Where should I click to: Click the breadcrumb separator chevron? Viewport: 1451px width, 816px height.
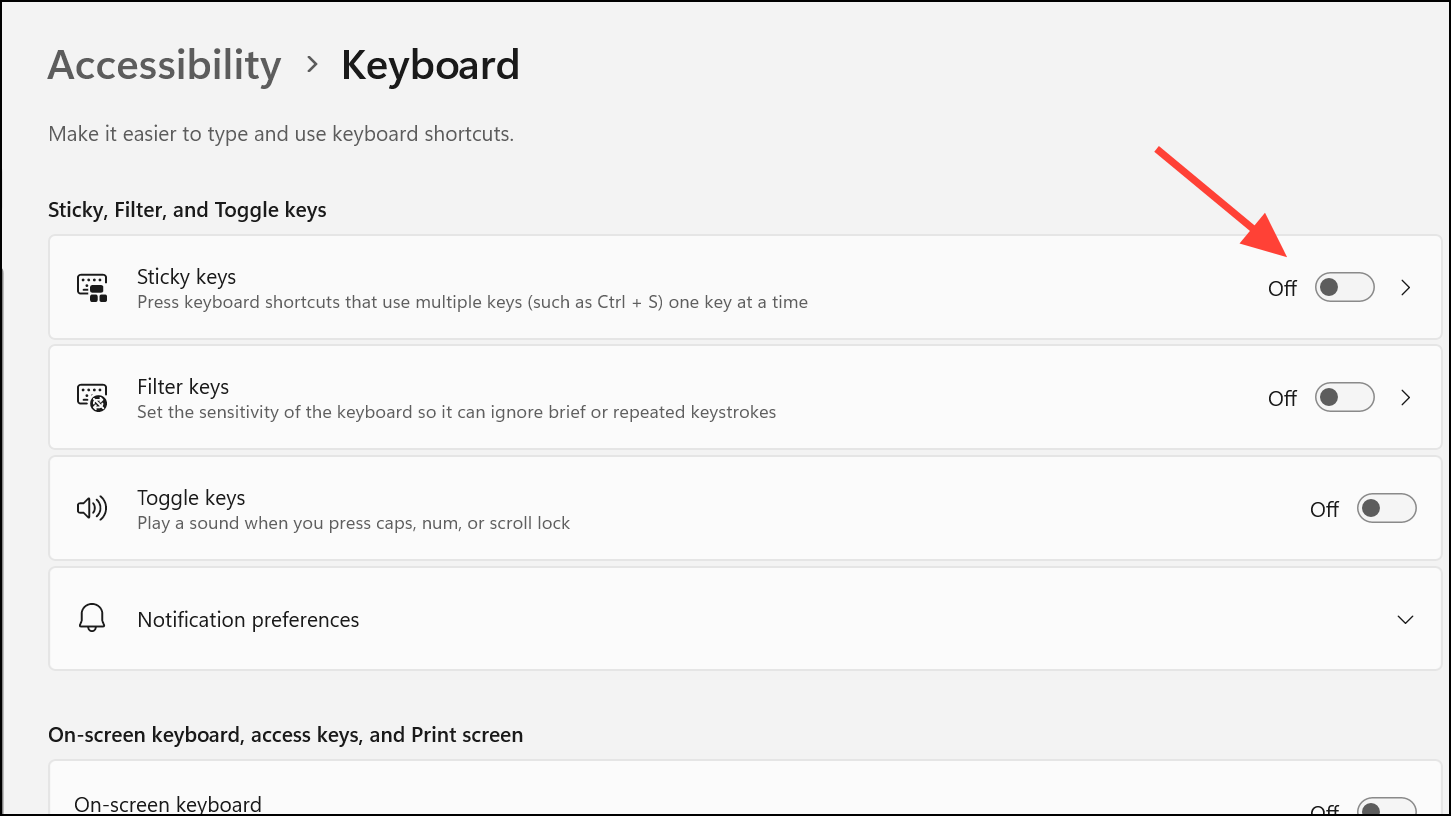pyautogui.click(x=312, y=65)
